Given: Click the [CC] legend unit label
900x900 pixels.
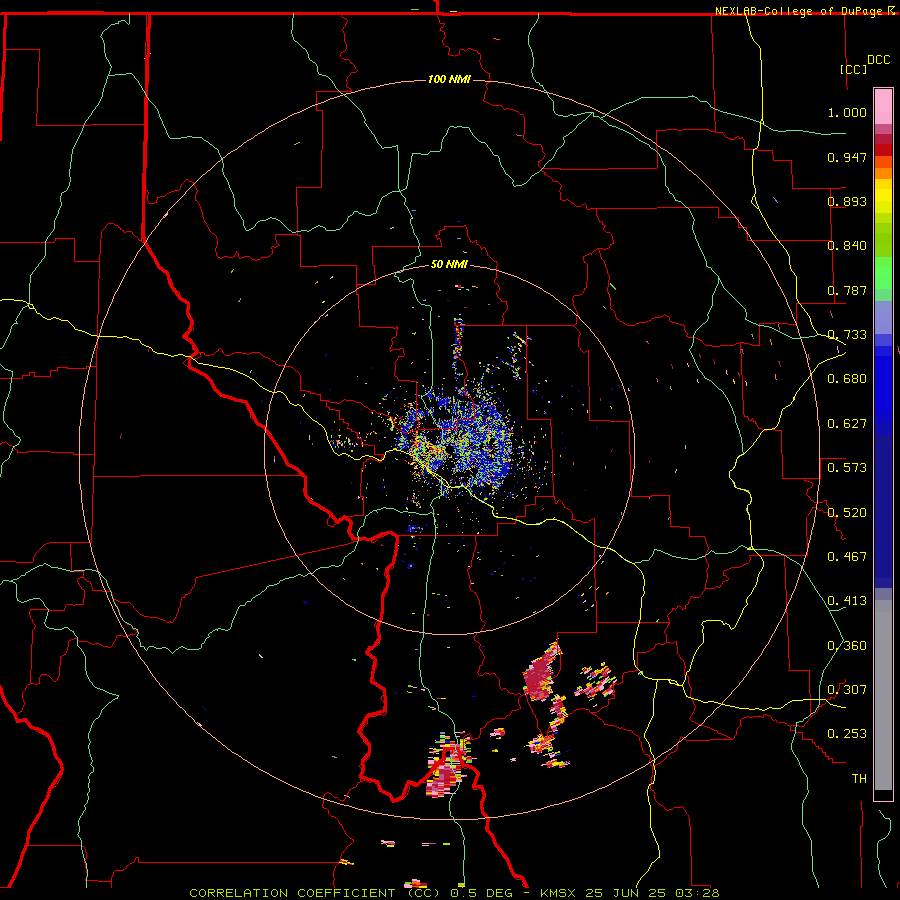Looking at the screenshot, I should pos(853,69).
